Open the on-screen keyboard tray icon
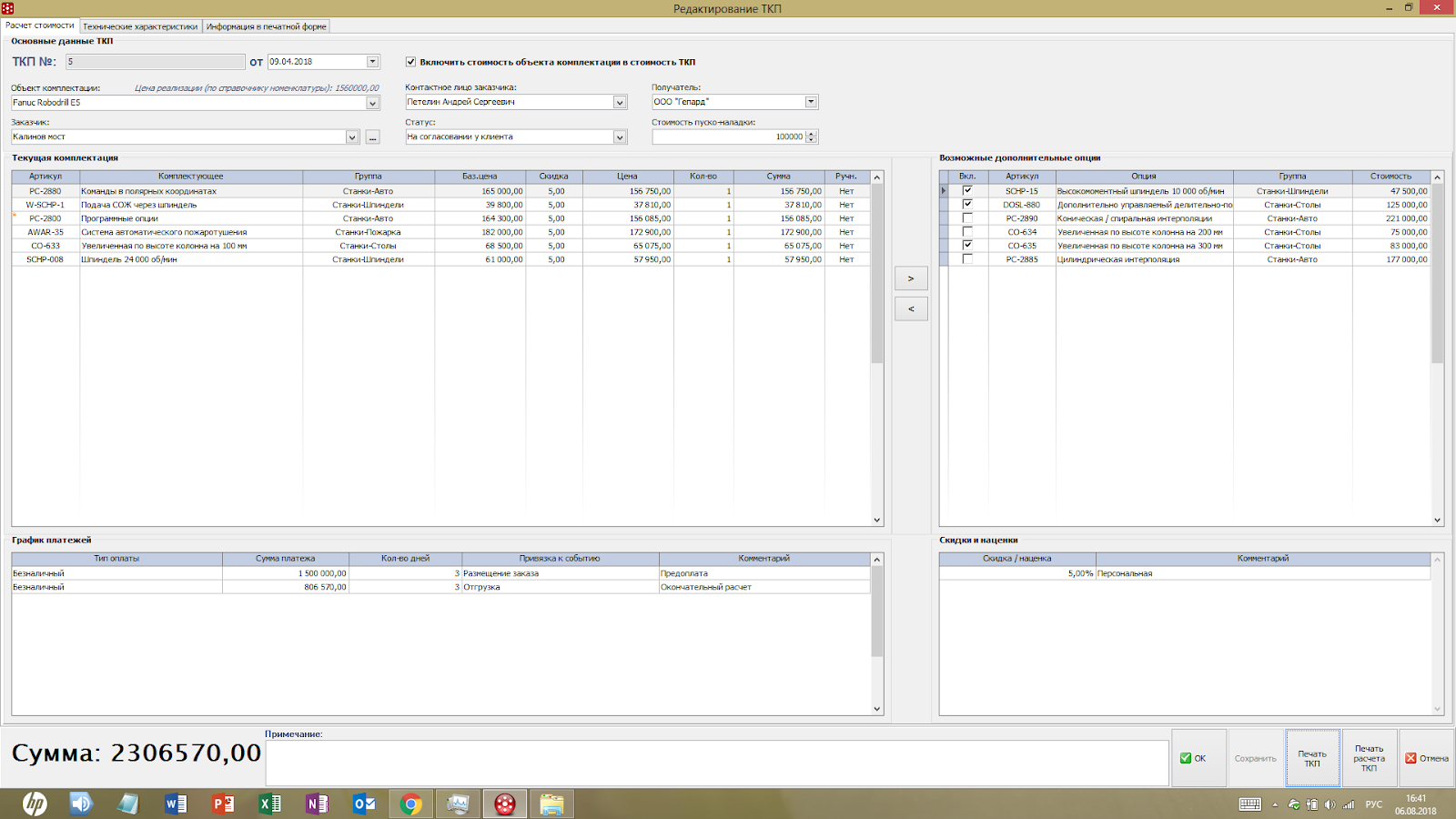1456x819 pixels. point(1250,804)
